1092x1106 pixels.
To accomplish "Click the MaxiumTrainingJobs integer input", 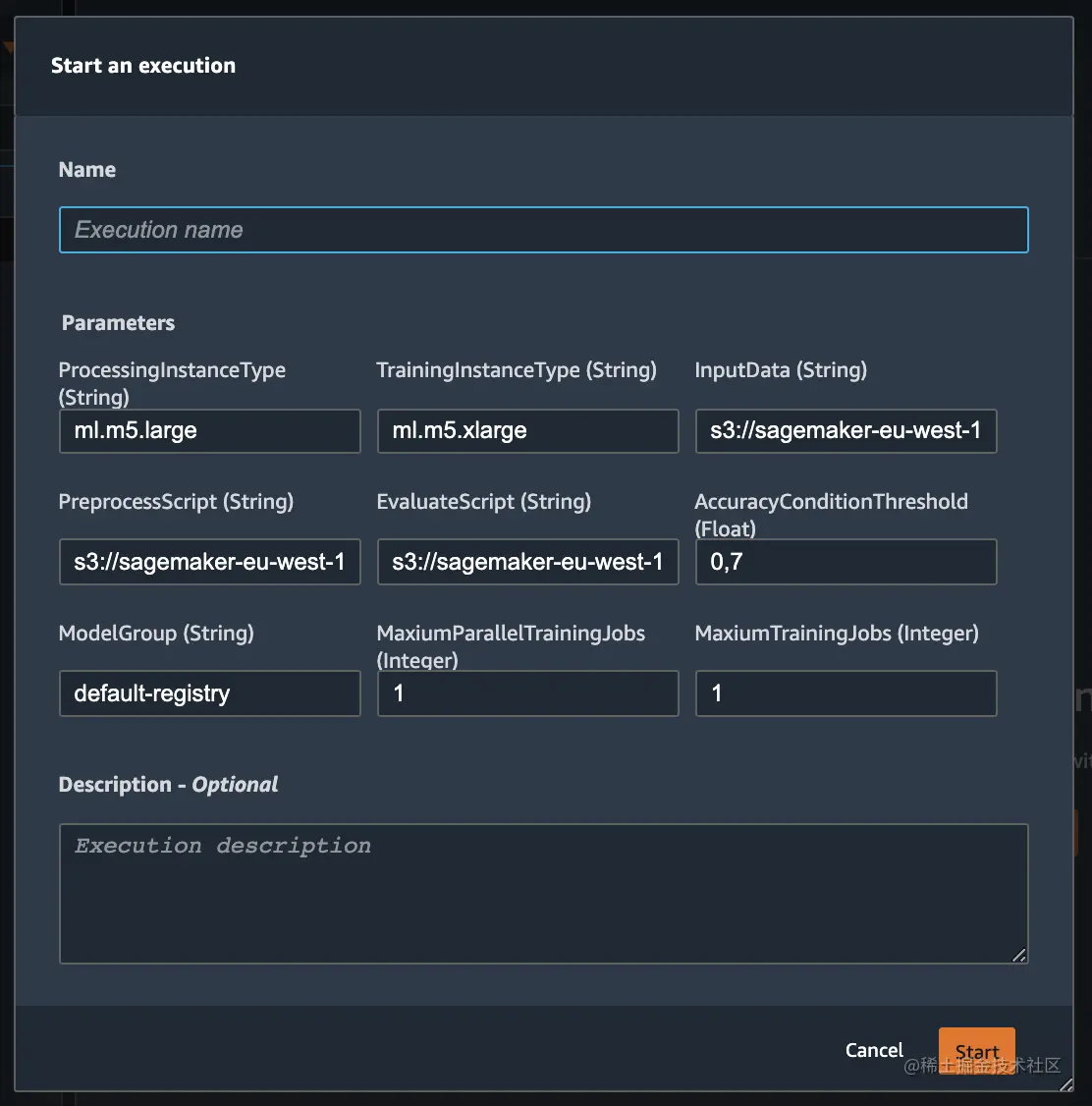I will tap(846, 693).
